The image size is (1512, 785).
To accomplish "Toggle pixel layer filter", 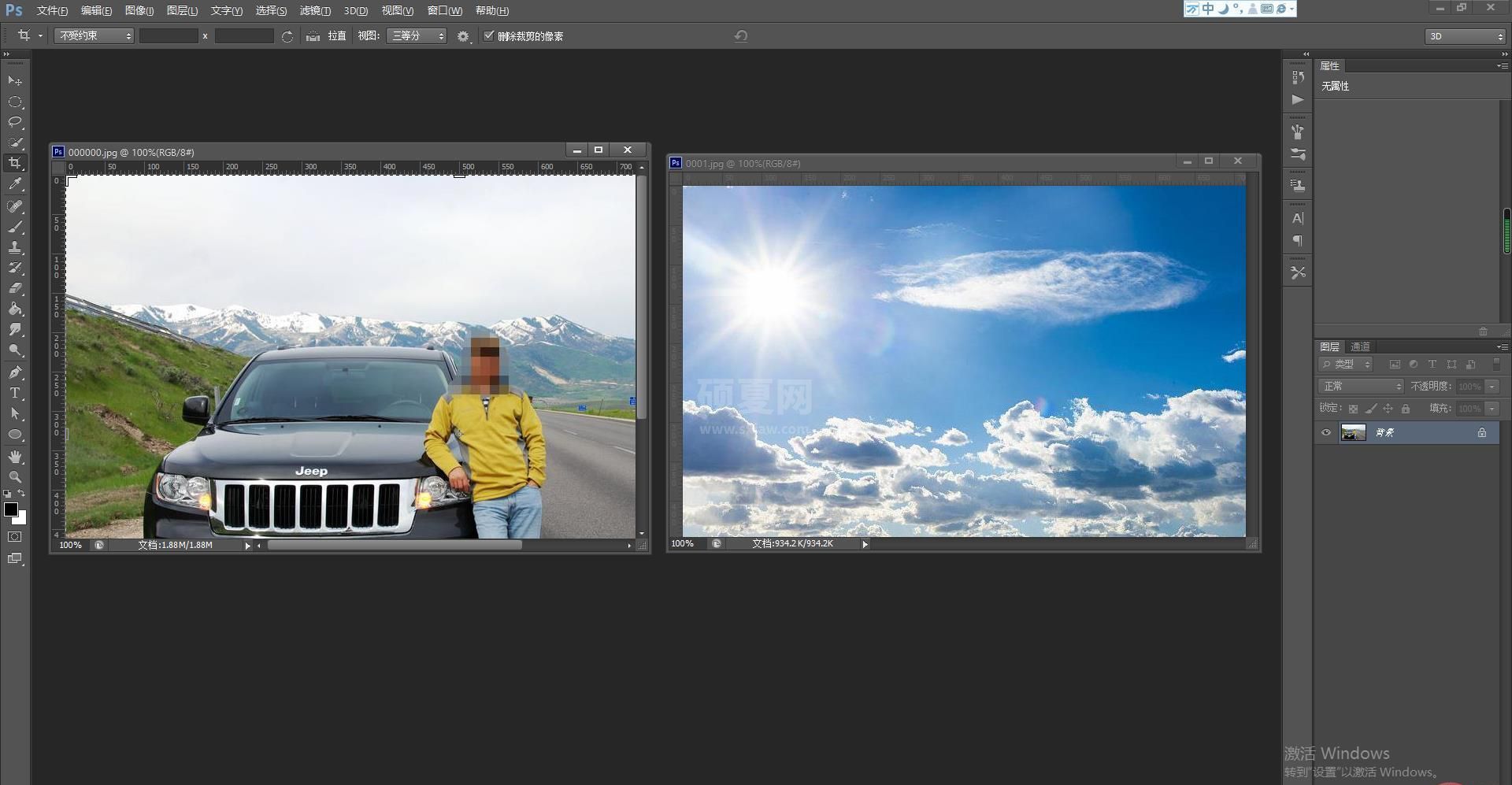I will (1395, 364).
